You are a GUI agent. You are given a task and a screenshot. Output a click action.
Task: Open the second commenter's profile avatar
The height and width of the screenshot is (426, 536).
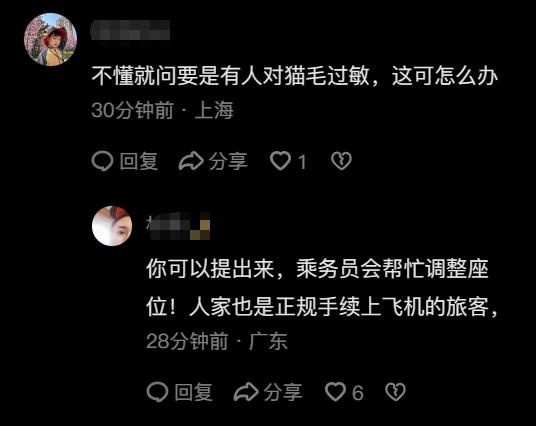pyautogui.click(x=112, y=226)
